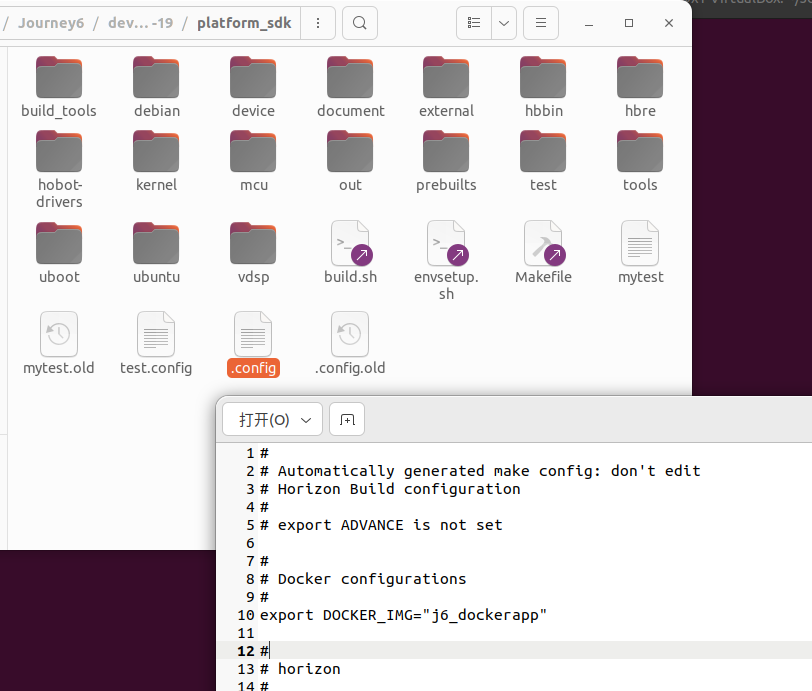Open the hamburger main menu

[x=541, y=22]
